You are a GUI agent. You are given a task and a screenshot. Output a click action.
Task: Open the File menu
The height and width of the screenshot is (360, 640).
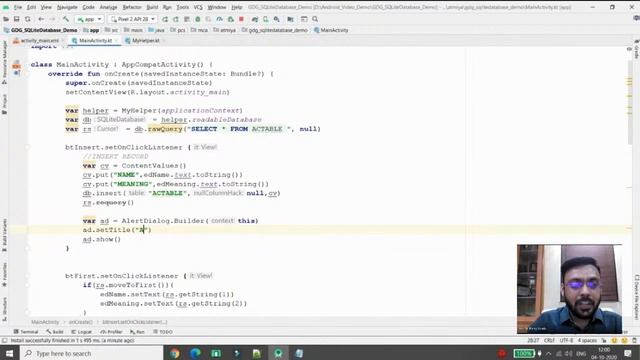click(x=18, y=7)
